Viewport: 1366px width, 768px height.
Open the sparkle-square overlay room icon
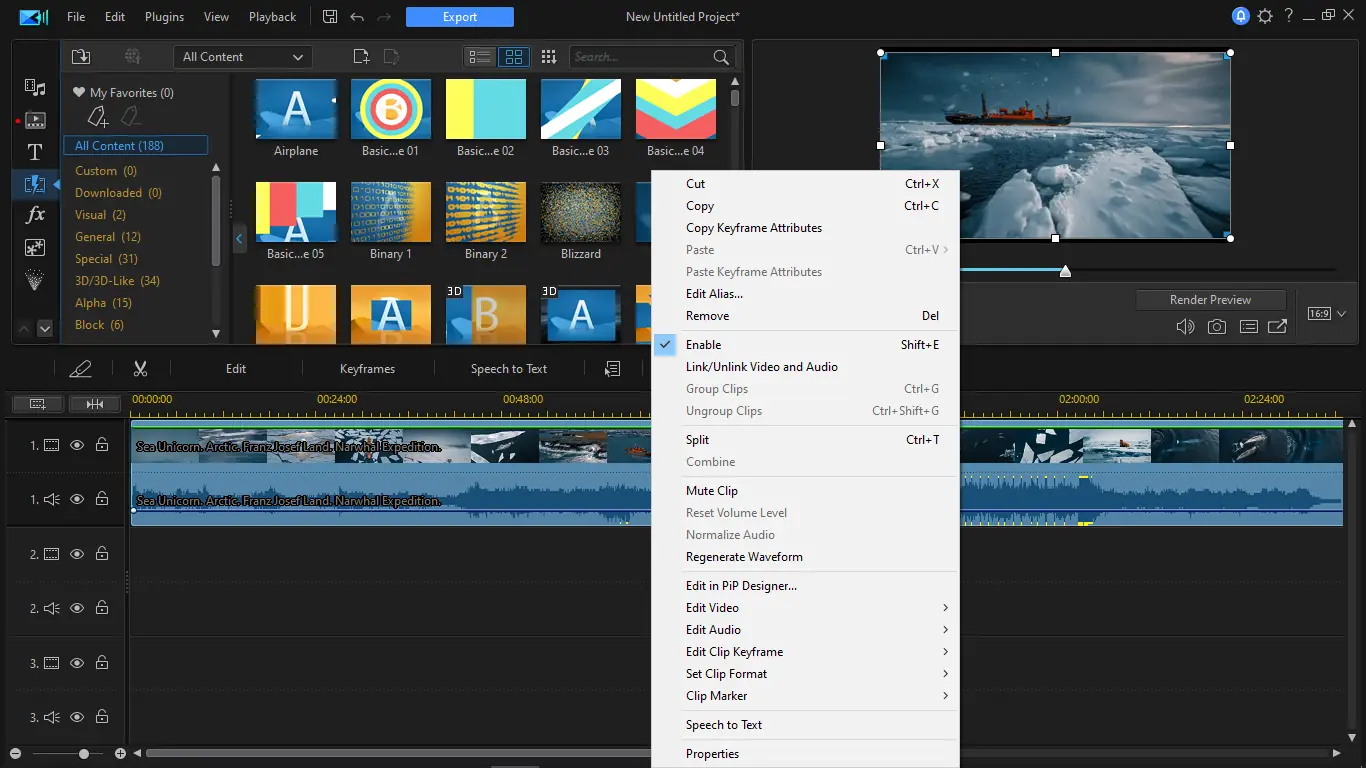35,248
